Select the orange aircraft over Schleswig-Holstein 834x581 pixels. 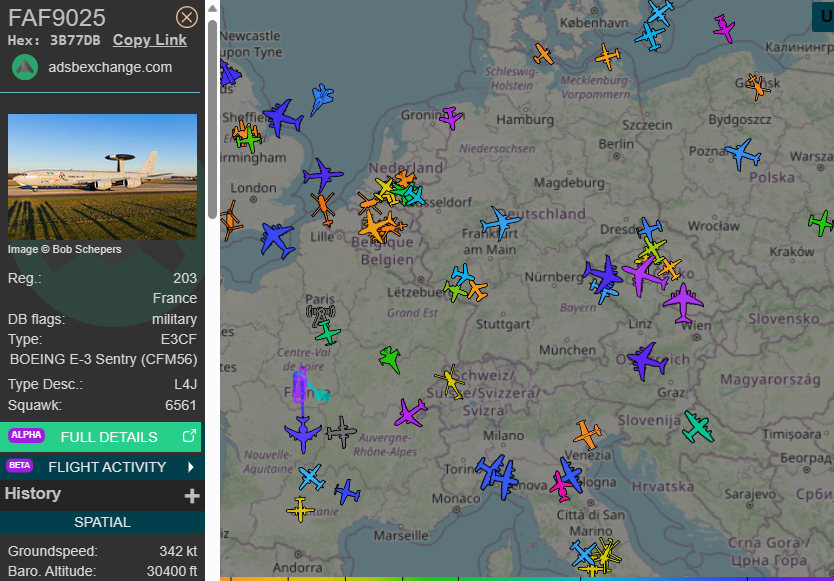pos(543,54)
